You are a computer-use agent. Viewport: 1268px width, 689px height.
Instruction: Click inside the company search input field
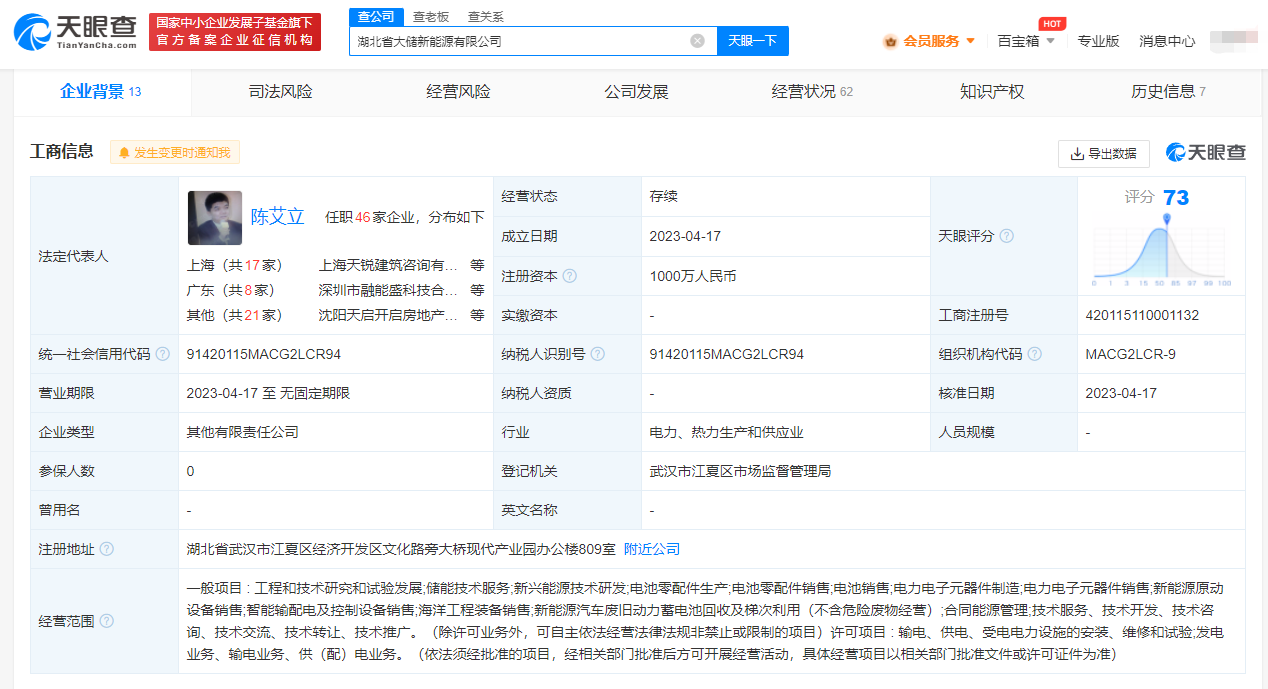(520, 40)
